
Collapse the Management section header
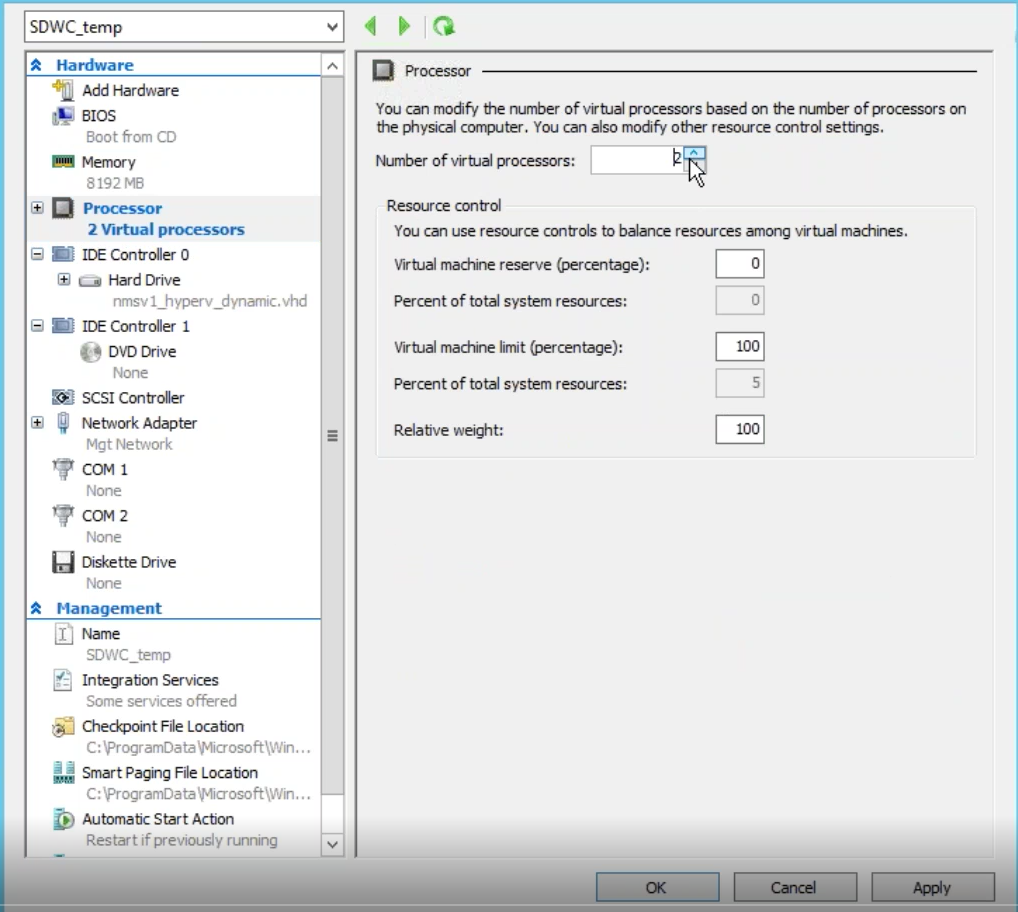coord(36,608)
